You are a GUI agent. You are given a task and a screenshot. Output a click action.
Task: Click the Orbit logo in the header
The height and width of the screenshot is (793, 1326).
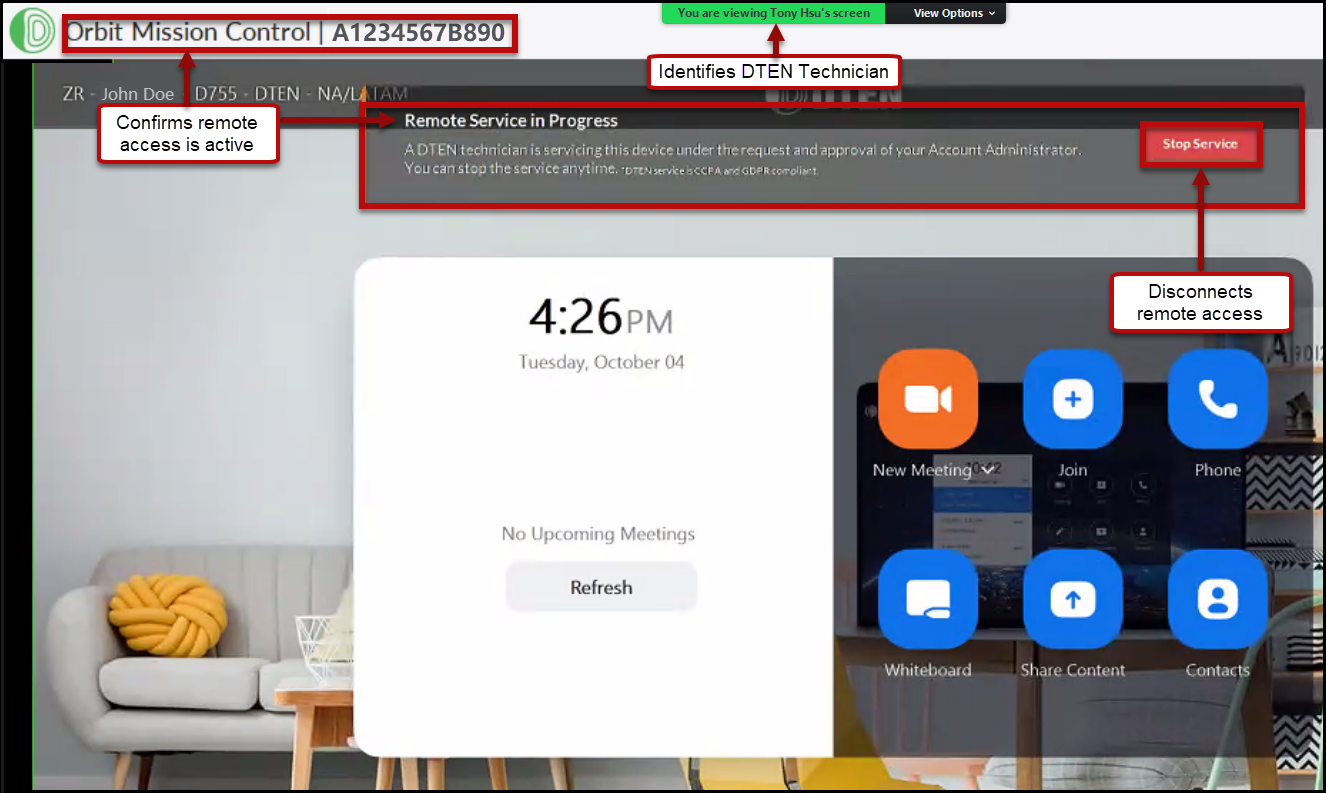(33, 32)
